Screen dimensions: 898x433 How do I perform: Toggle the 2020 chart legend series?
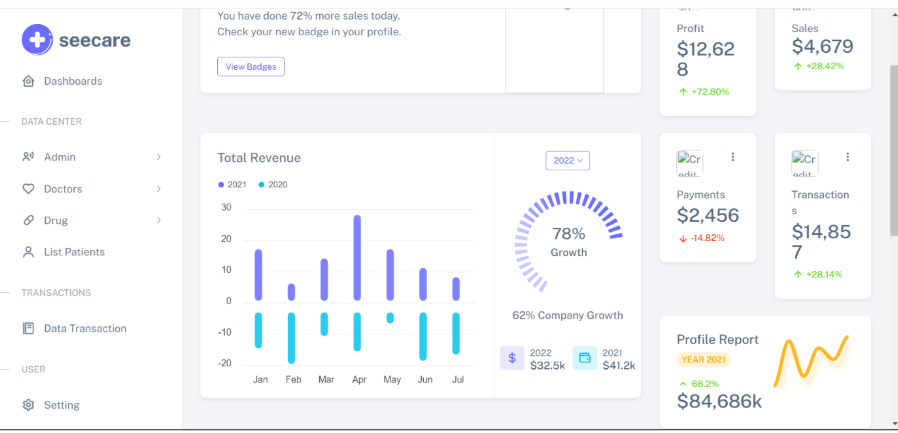point(273,185)
